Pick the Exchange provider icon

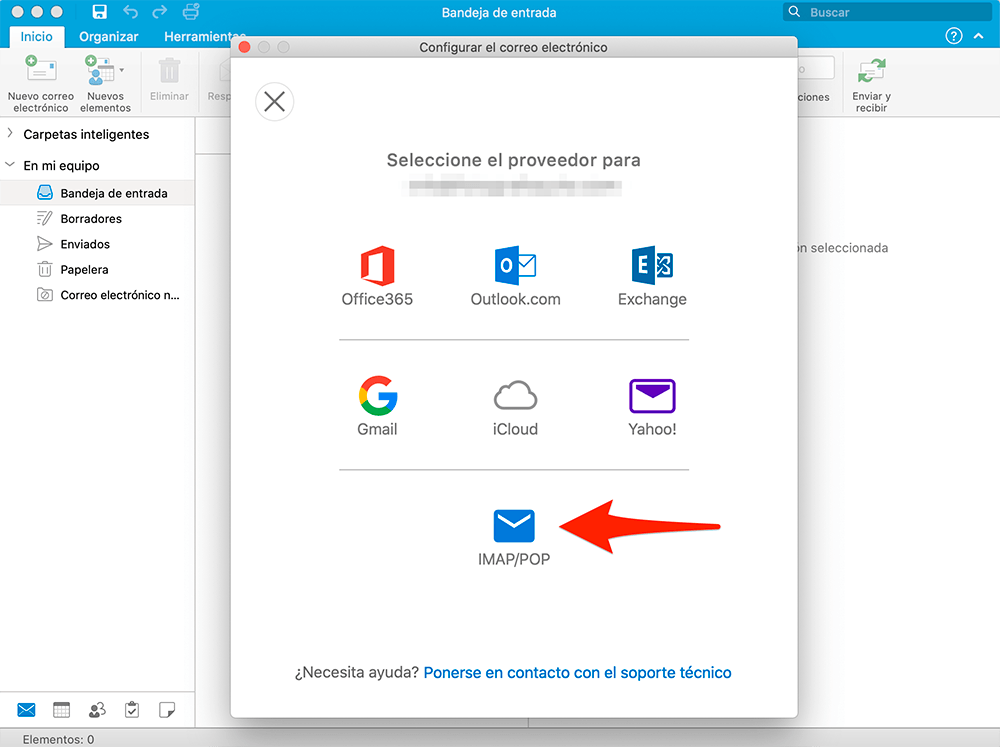point(652,265)
